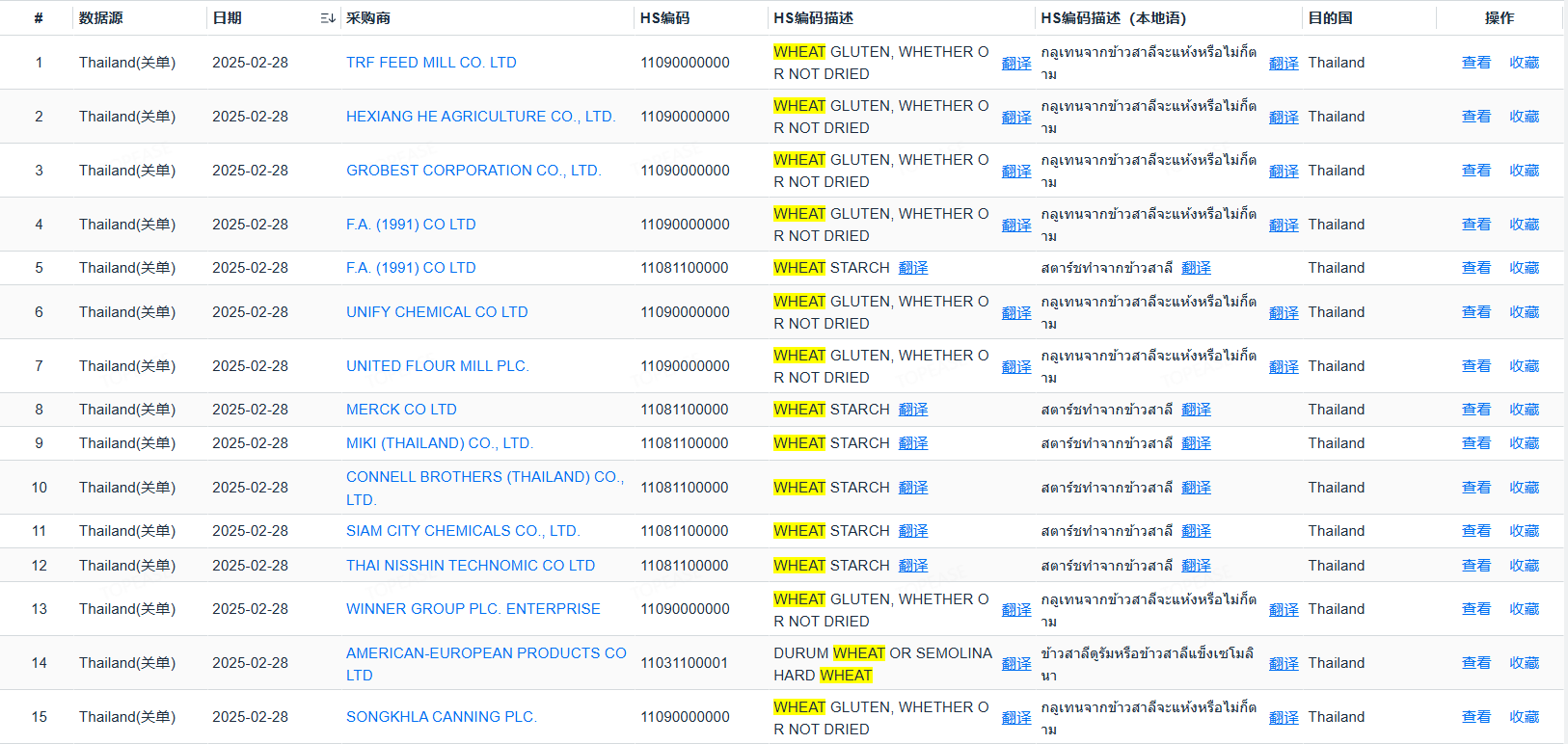The image size is (1568, 744).
Task: Select HS code 11090000000 in GROBEST row
Action: 685,171
